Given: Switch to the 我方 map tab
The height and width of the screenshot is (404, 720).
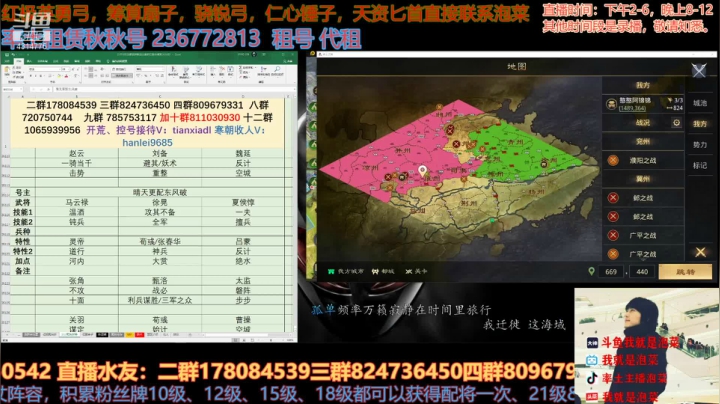Looking at the screenshot, I should click(700, 123).
